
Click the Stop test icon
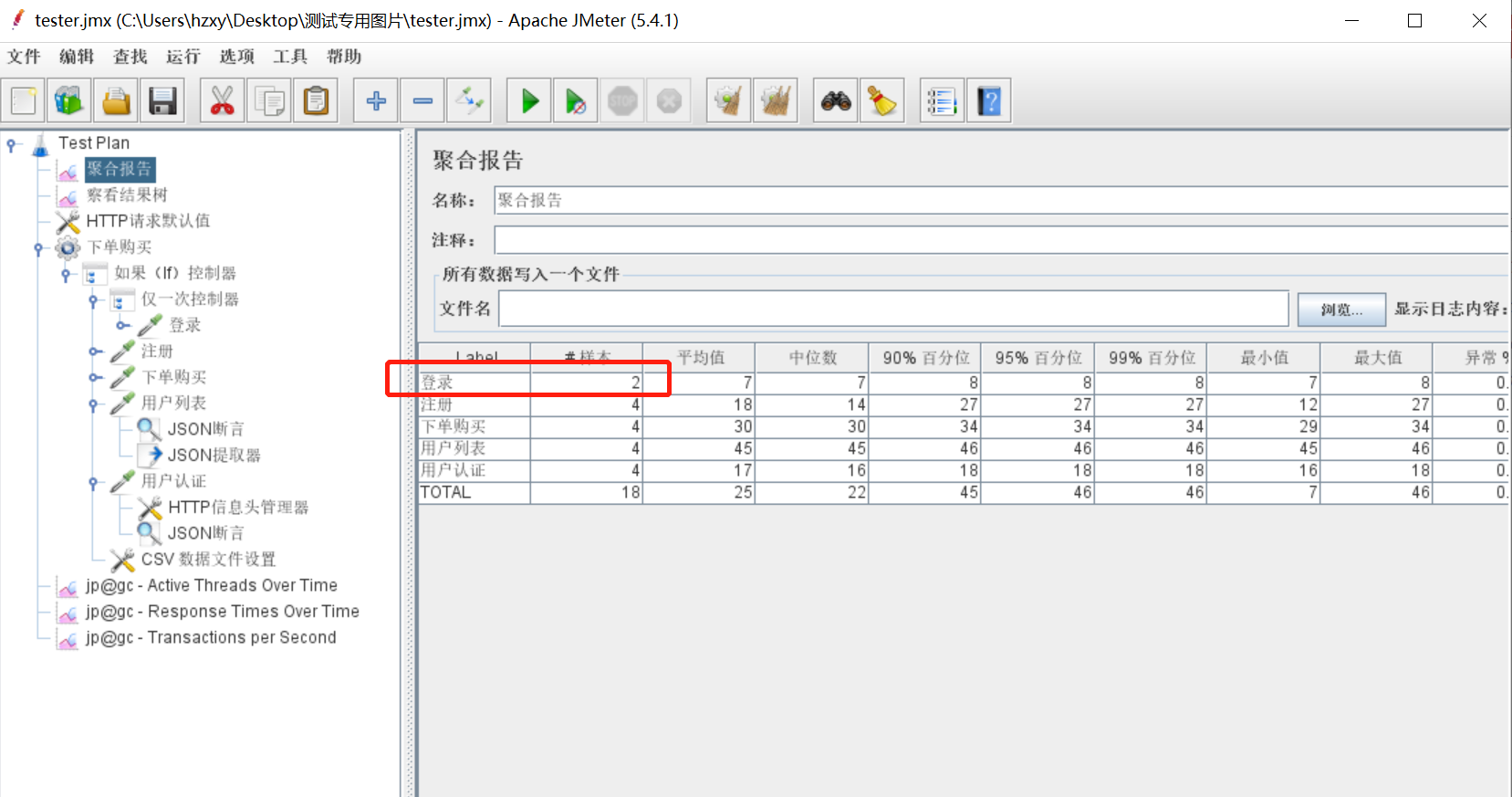(x=622, y=100)
